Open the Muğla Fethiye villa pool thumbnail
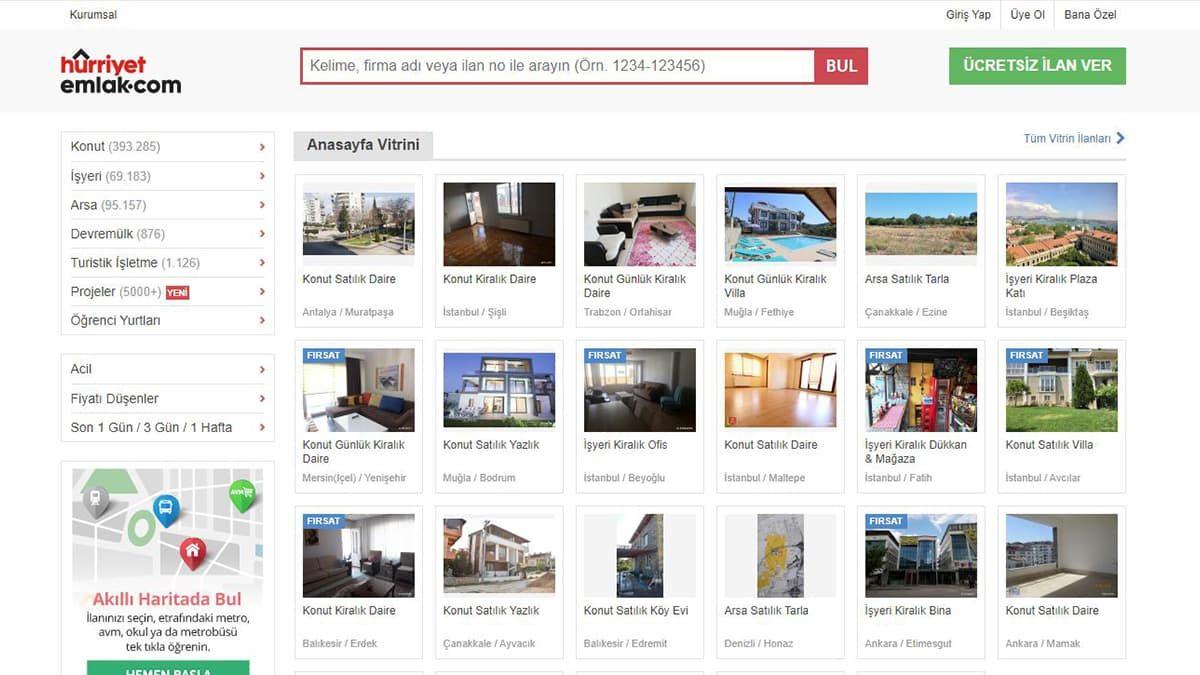 (780, 222)
